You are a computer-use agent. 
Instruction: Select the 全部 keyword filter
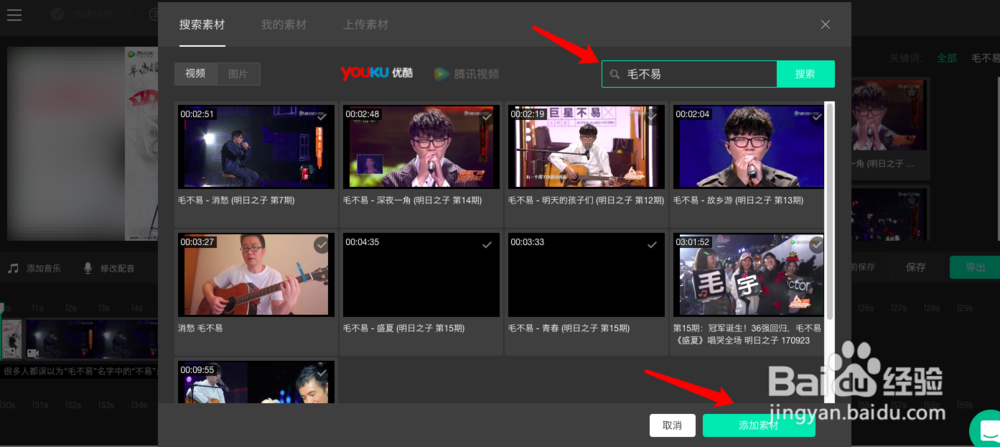(946, 58)
